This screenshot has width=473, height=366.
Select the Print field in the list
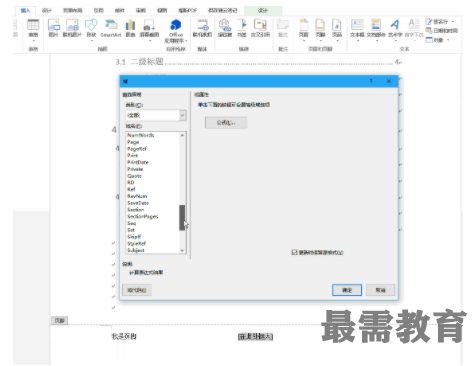(x=132, y=155)
